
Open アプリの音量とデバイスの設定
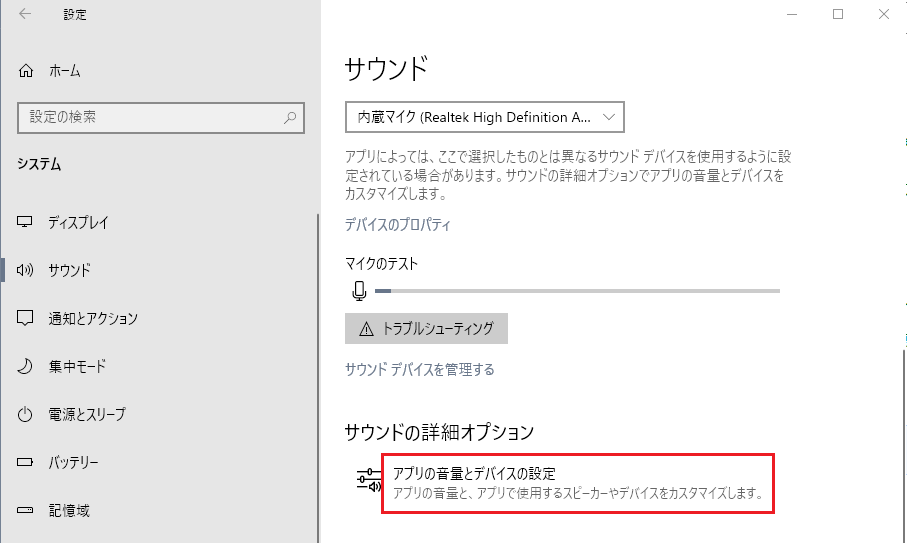coord(578,483)
